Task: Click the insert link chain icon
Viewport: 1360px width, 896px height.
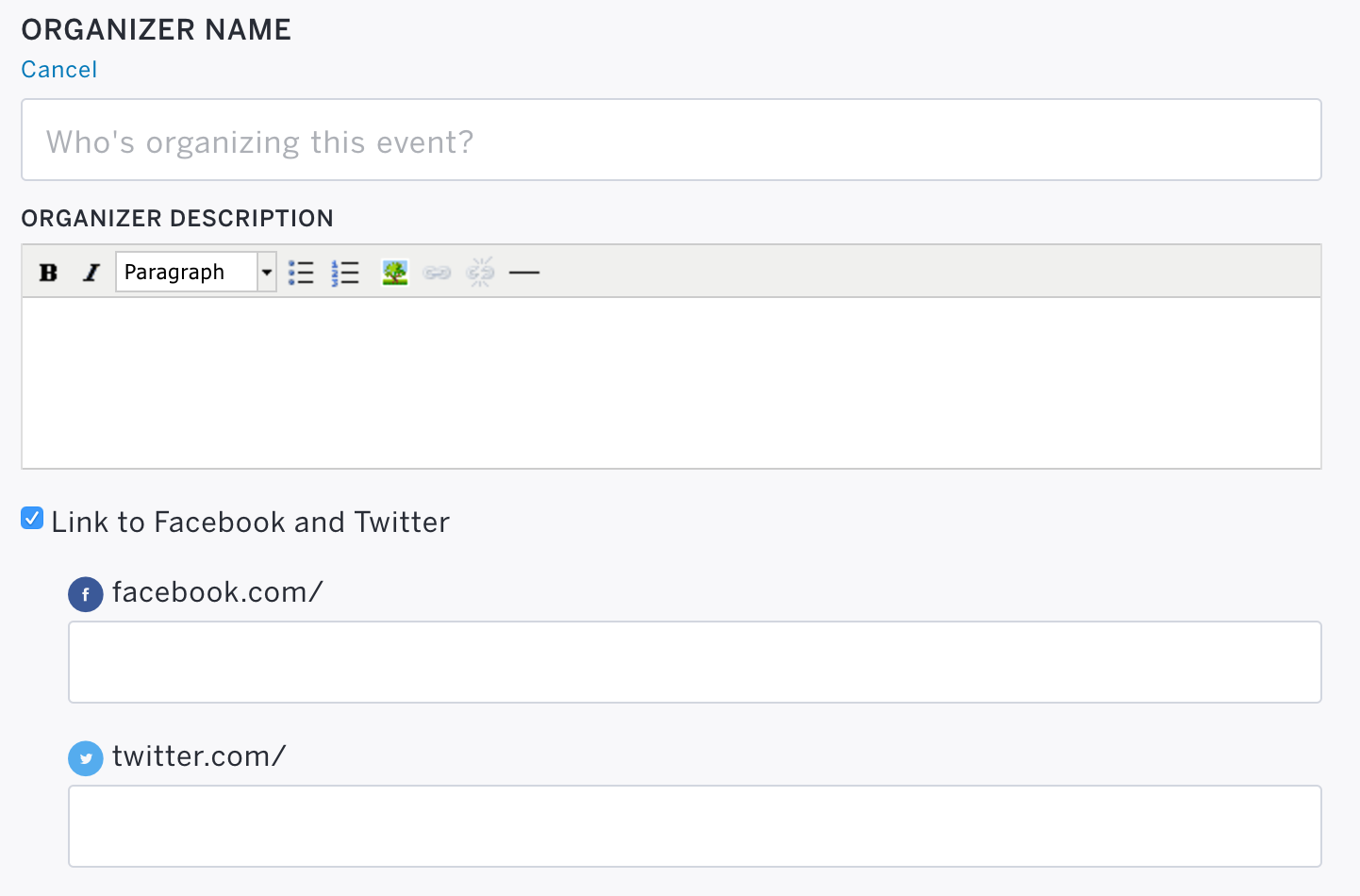Action: click(x=438, y=273)
